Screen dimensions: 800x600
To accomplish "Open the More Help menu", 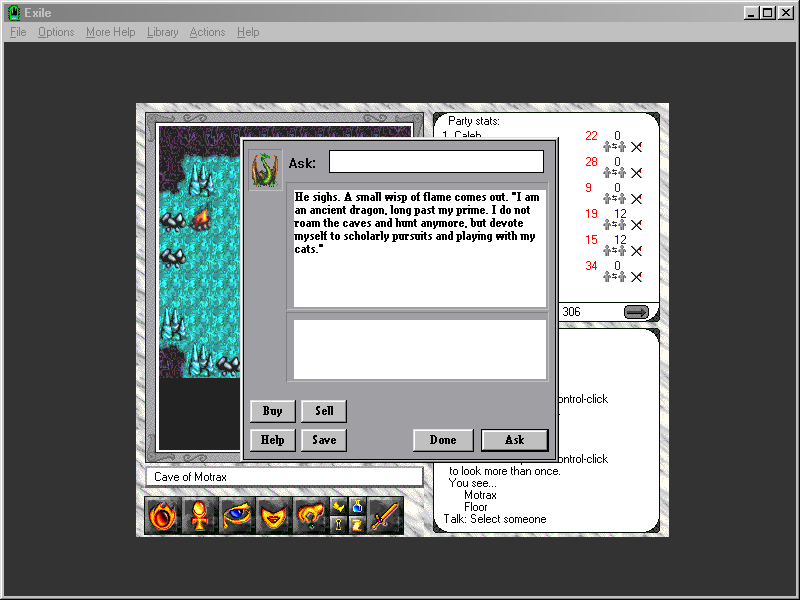I will click(x=111, y=32).
